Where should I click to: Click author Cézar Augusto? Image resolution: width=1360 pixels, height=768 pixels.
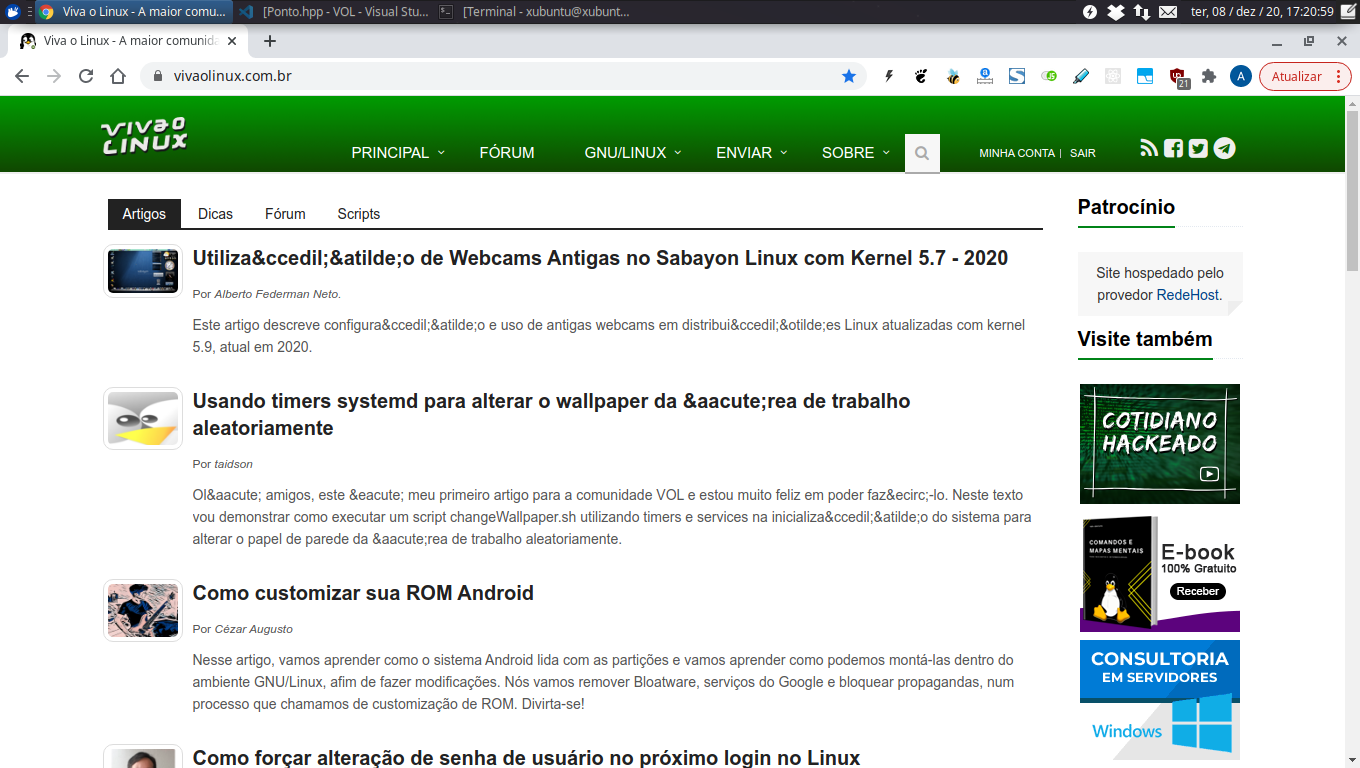(253, 629)
